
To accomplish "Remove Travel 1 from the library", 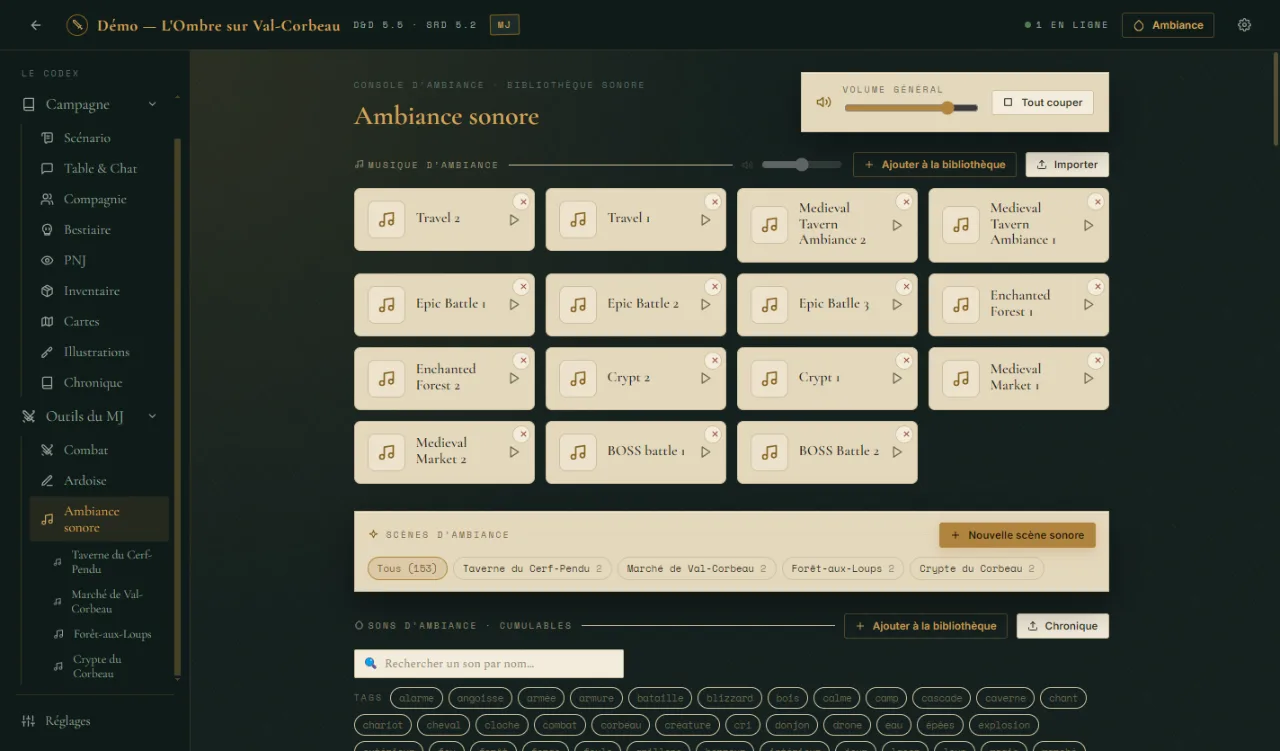I will click(x=713, y=201).
